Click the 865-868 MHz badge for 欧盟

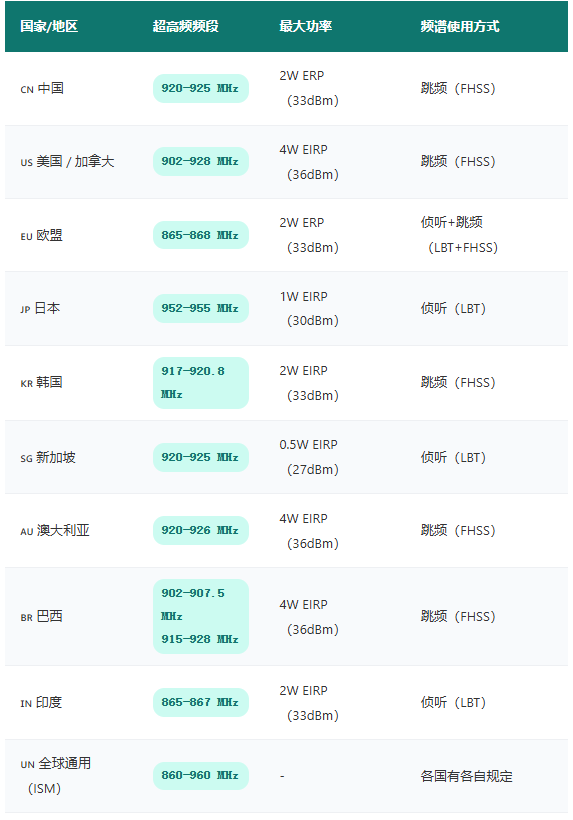(201, 235)
